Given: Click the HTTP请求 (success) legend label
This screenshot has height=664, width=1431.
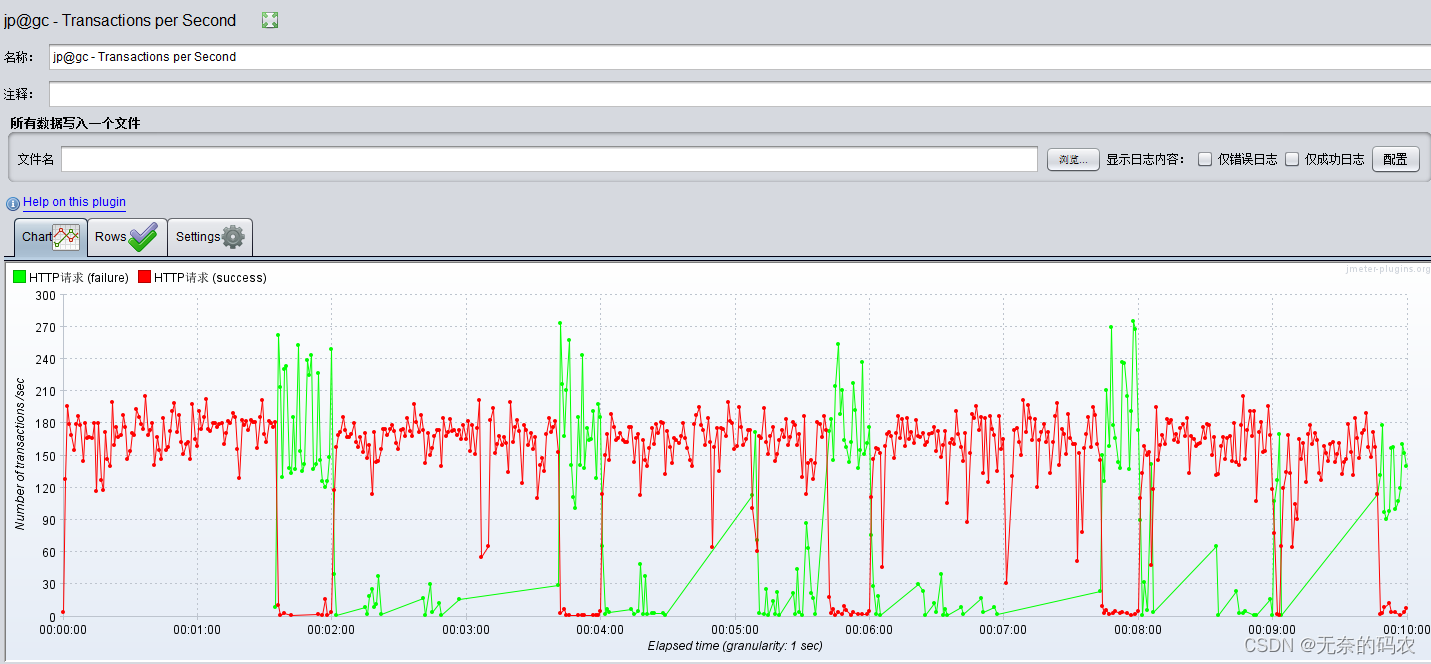Looking at the screenshot, I should tap(210, 278).
